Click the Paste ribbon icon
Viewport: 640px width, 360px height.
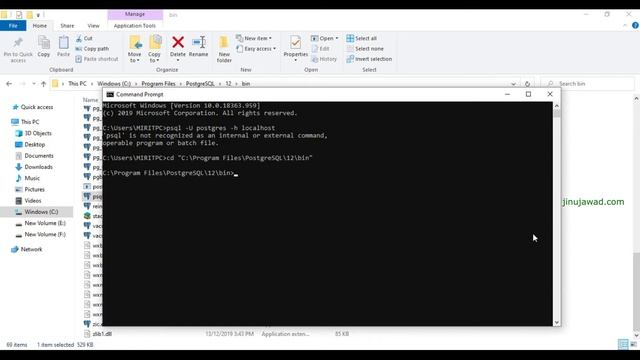[63, 42]
